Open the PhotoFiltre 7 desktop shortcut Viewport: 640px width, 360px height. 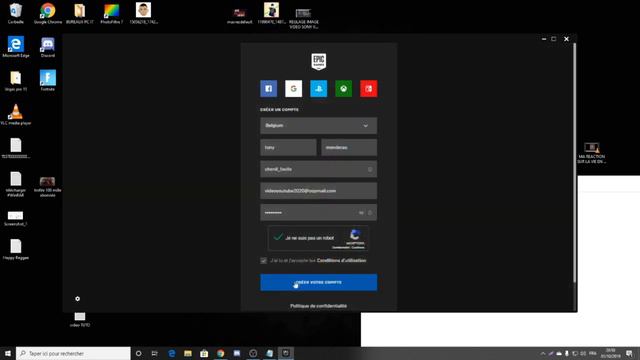[111, 13]
